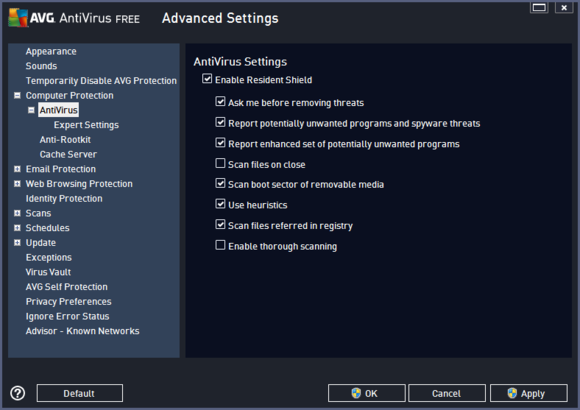Select Schedules in the tree

(x=47, y=228)
